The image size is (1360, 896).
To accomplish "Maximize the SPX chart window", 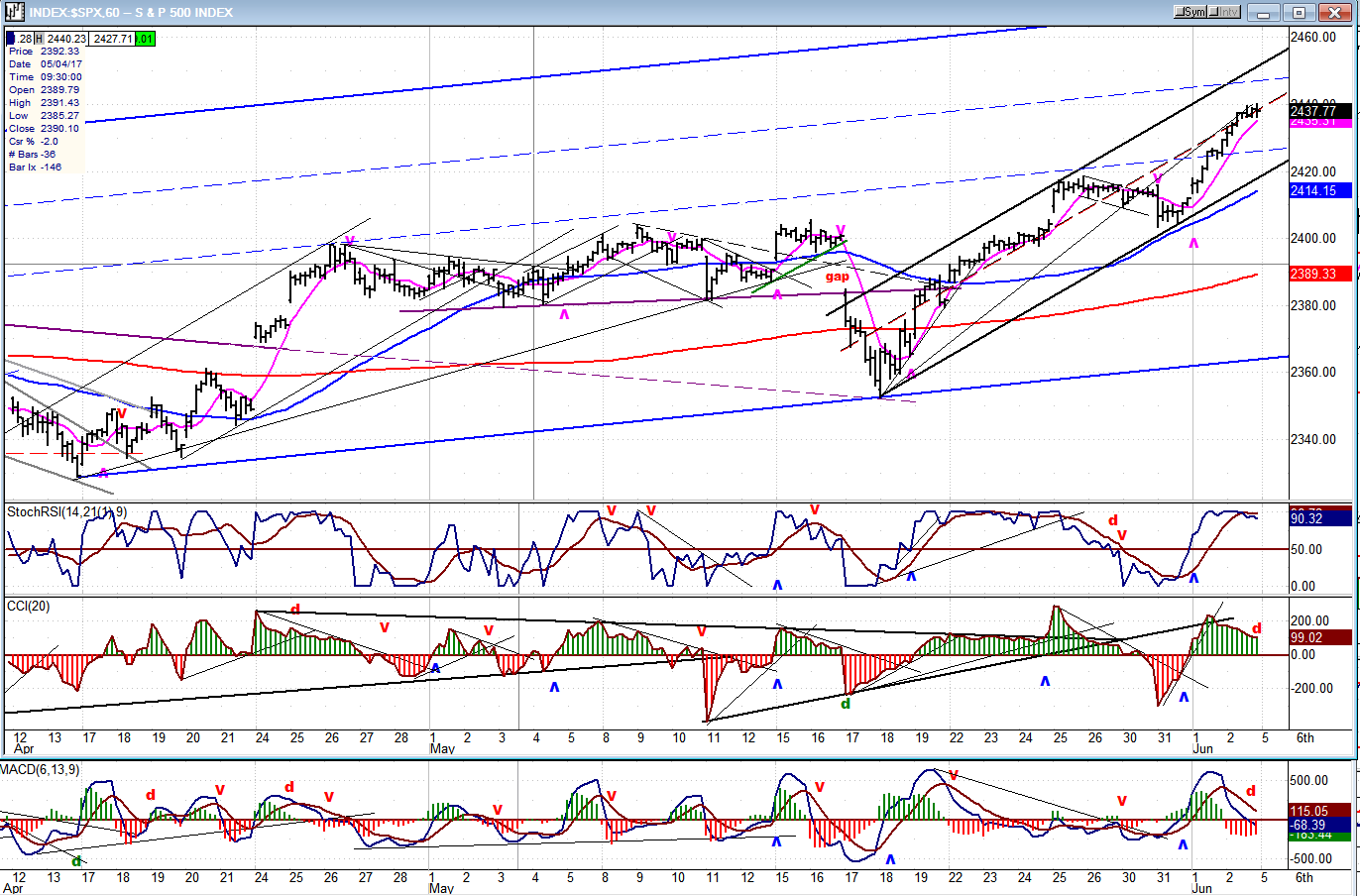I will click(x=1299, y=12).
